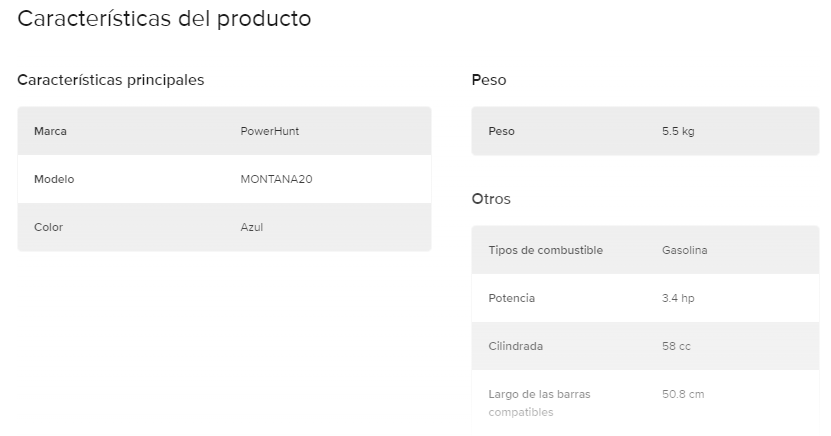831x436 pixels.
Task: Click the "Características principales" section title
Action: [x=111, y=80]
